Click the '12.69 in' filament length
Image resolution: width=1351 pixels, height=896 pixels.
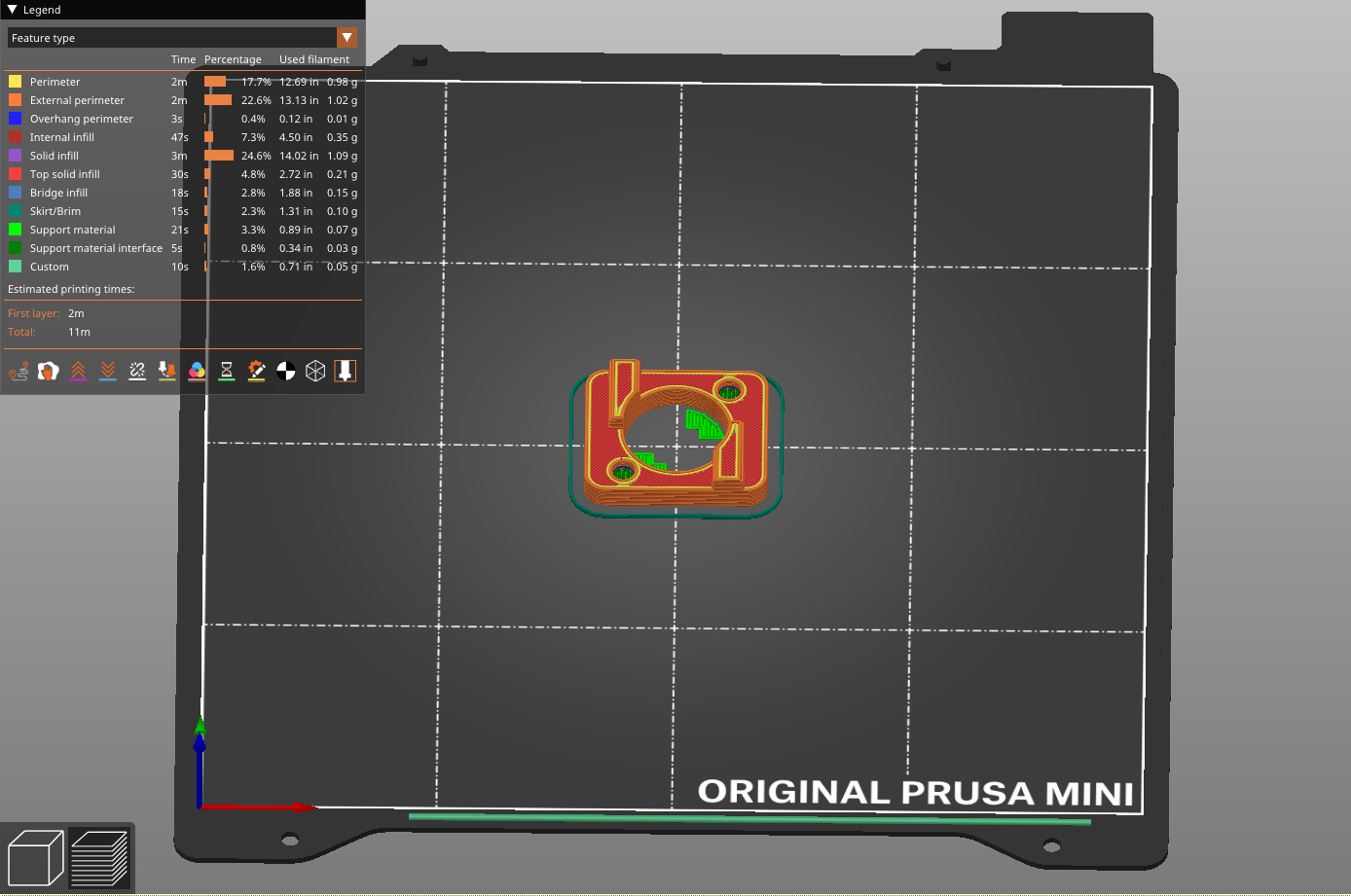(x=299, y=82)
